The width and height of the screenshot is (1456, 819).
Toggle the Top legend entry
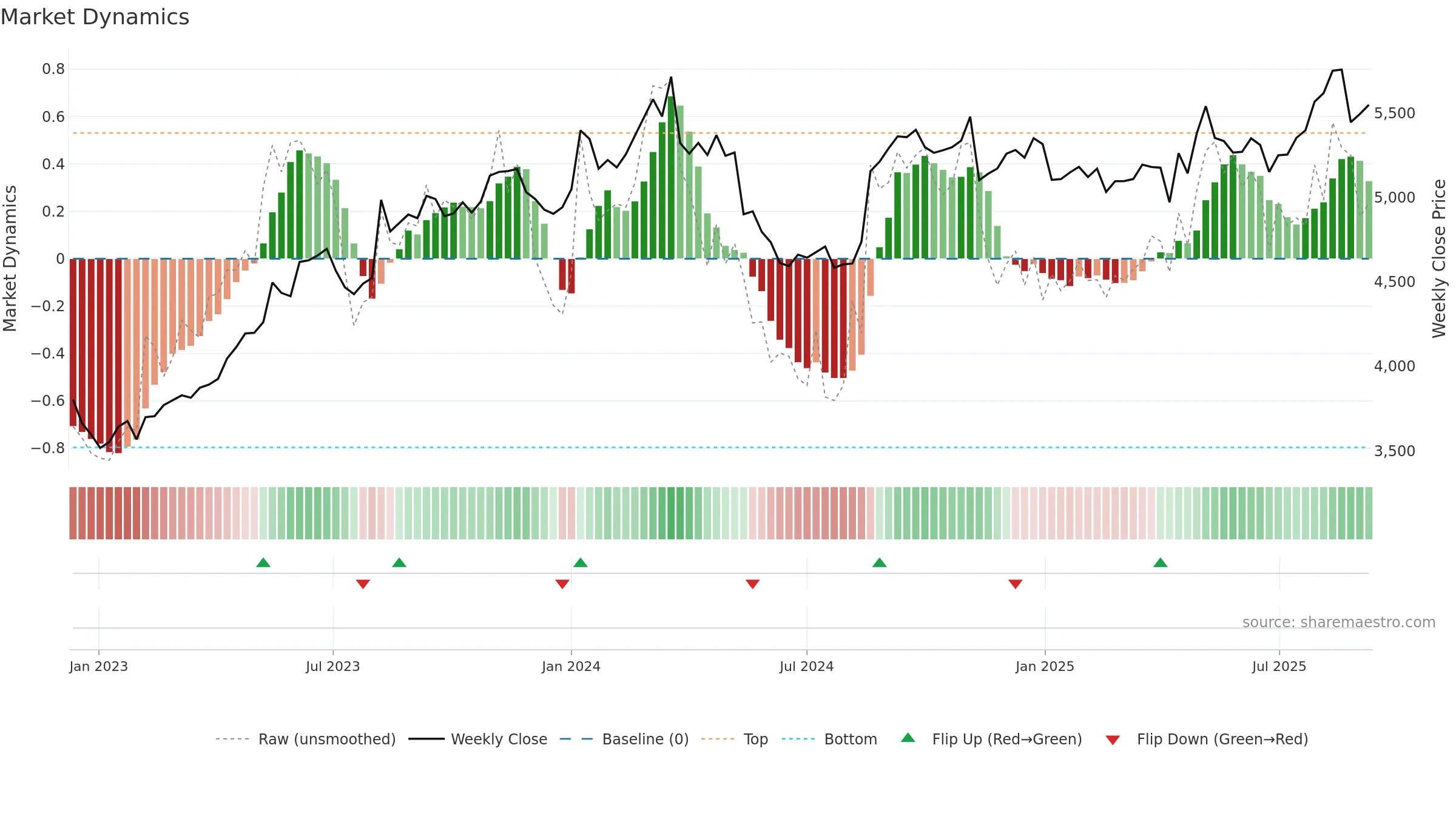pyautogui.click(x=735, y=739)
